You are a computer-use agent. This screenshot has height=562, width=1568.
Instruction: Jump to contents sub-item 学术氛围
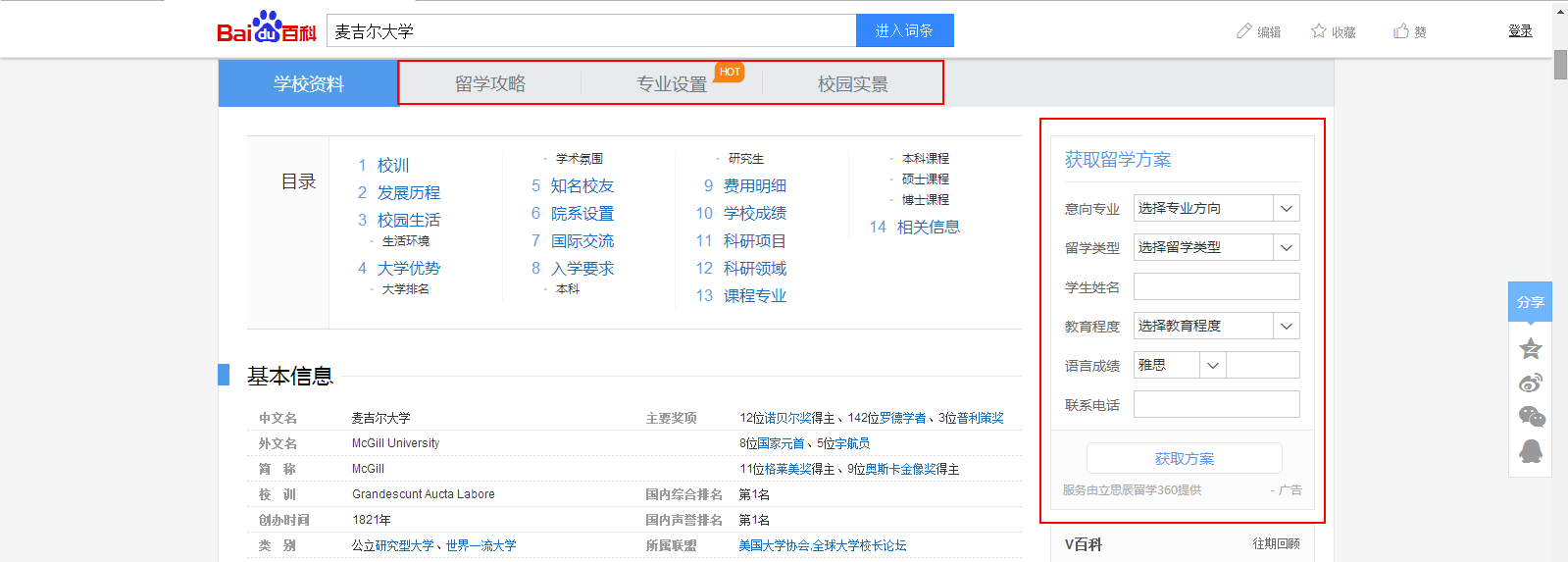click(x=580, y=158)
